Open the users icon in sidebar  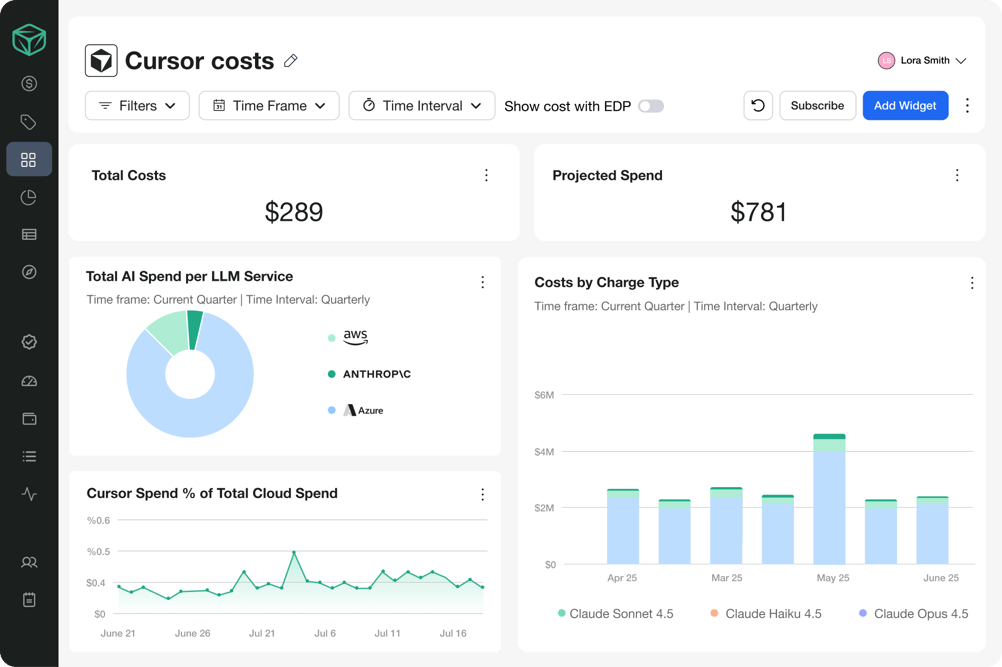[29, 562]
